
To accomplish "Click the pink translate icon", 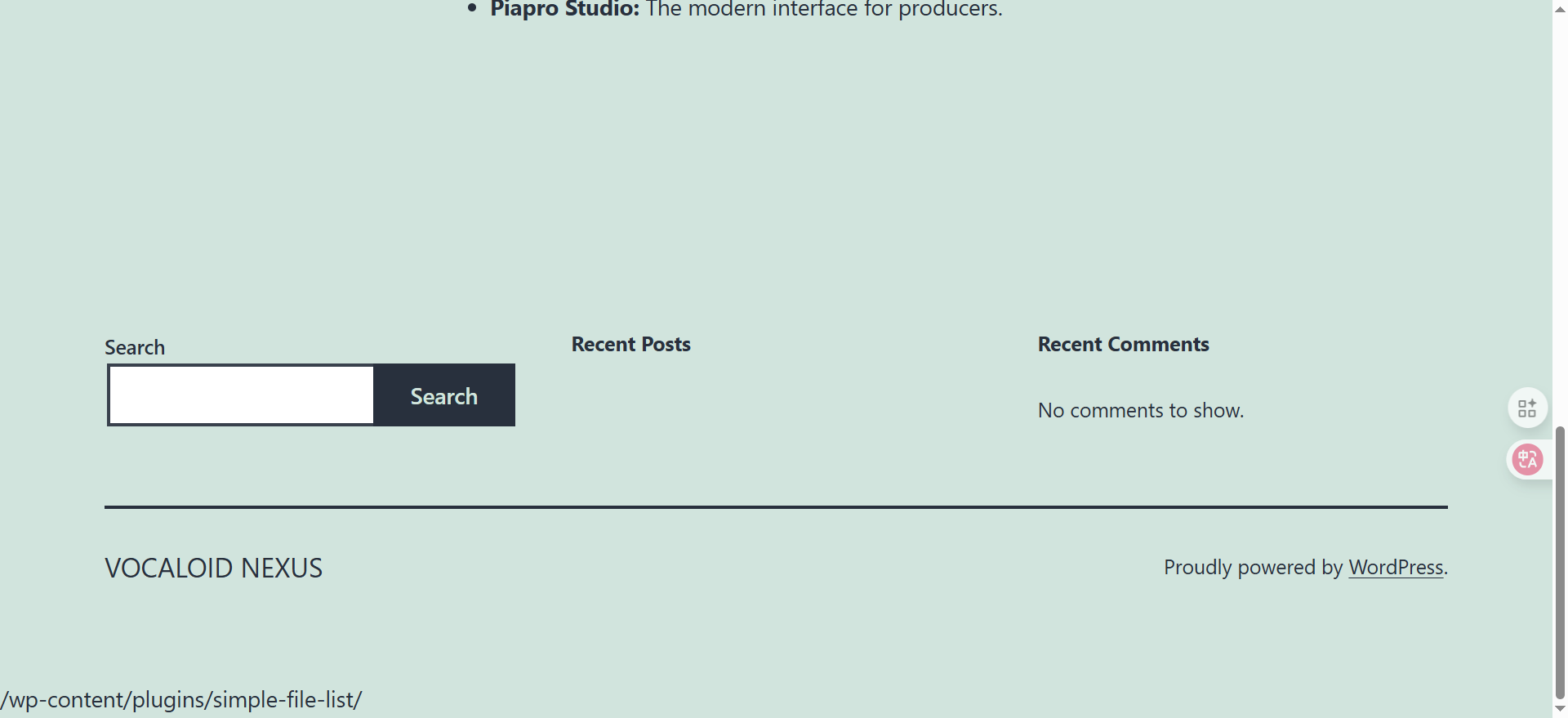I will click(1526, 459).
